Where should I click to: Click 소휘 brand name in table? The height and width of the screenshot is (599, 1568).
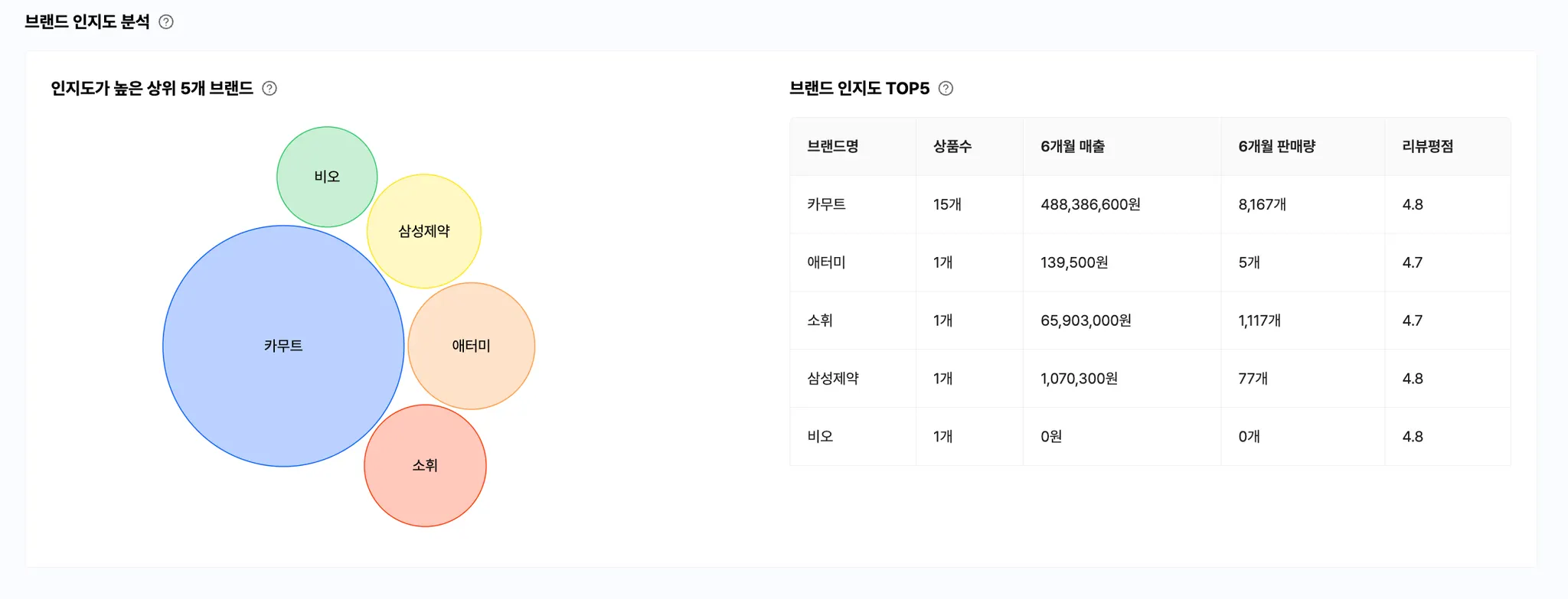[820, 321]
